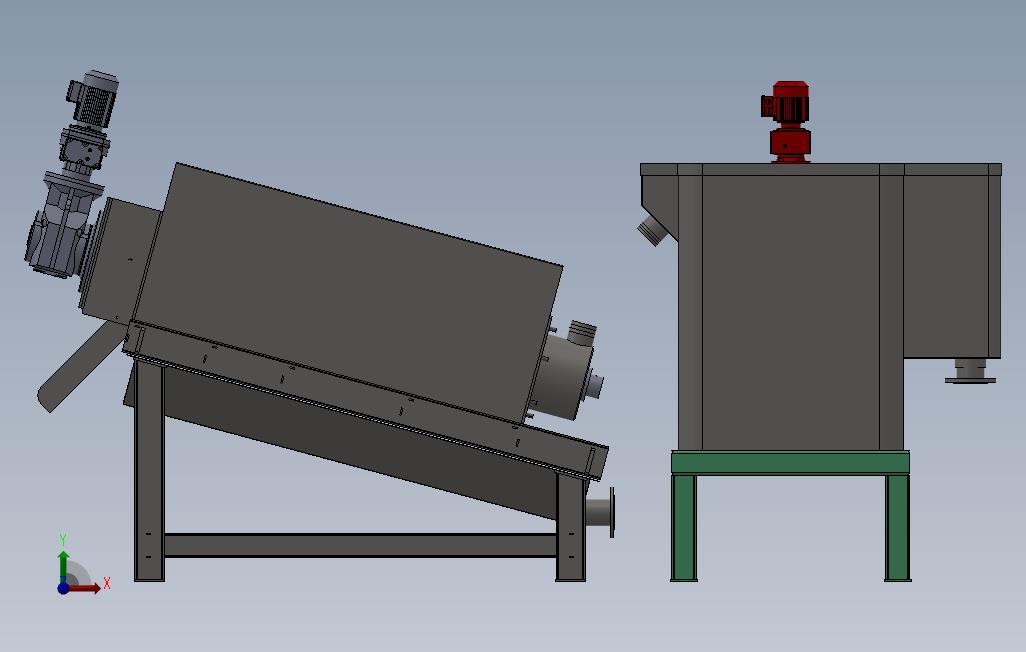Select the horizontal crossbar between the gray stand legs
This screenshot has height=652, width=1026.
click(x=360, y=546)
